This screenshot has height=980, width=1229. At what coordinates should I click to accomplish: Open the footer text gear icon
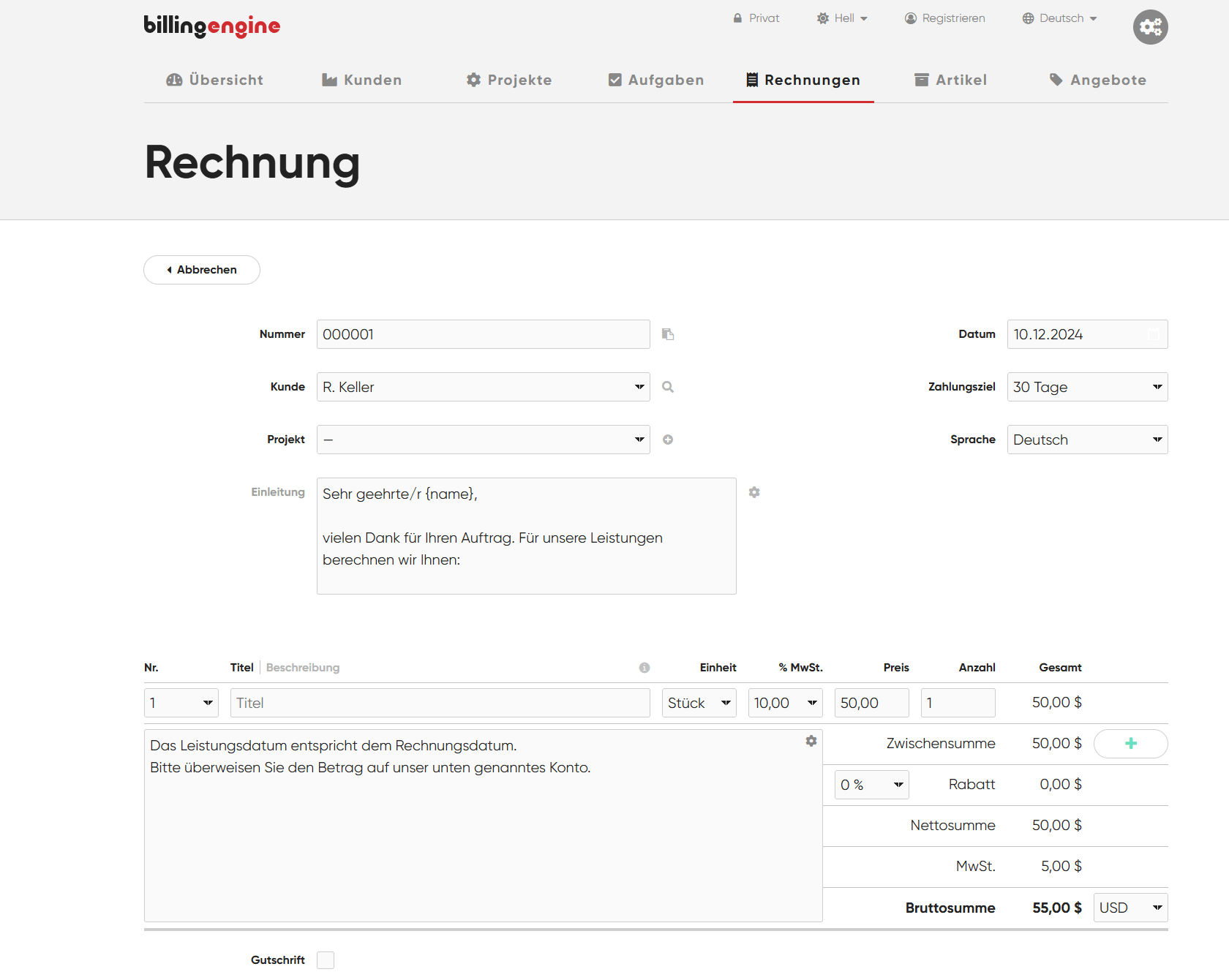(811, 741)
